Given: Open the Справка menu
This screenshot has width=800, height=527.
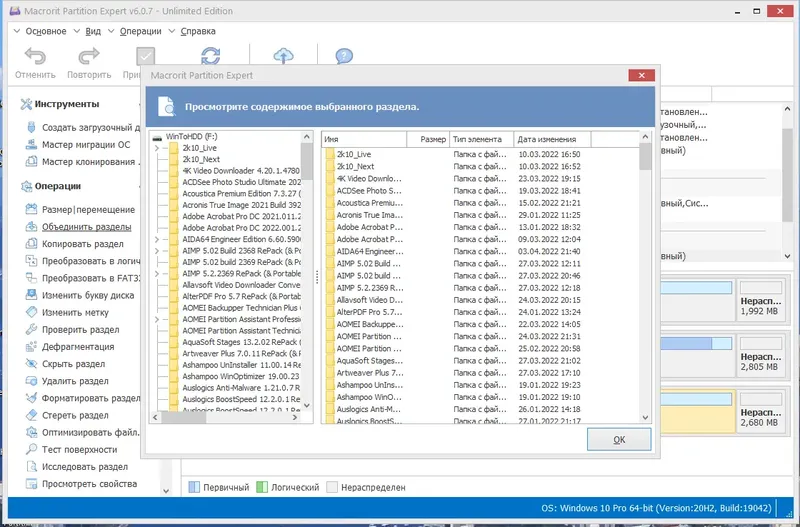Looking at the screenshot, I should tap(198, 31).
